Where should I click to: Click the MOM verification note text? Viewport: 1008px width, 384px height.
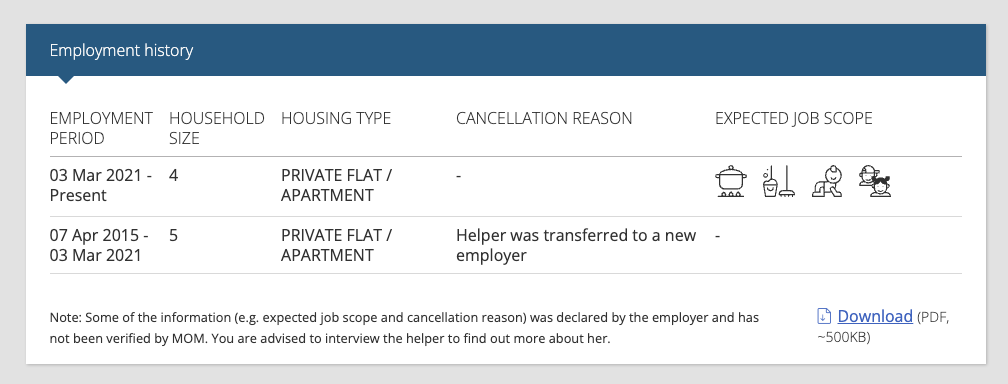[x=404, y=327]
